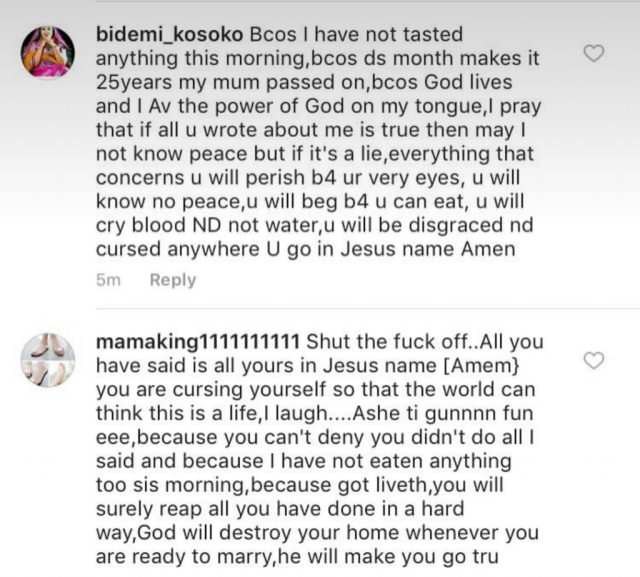Reply to bidemi_kosoko's comment
The width and height of the screenshot is (640, 577).
tap(172, 280)
